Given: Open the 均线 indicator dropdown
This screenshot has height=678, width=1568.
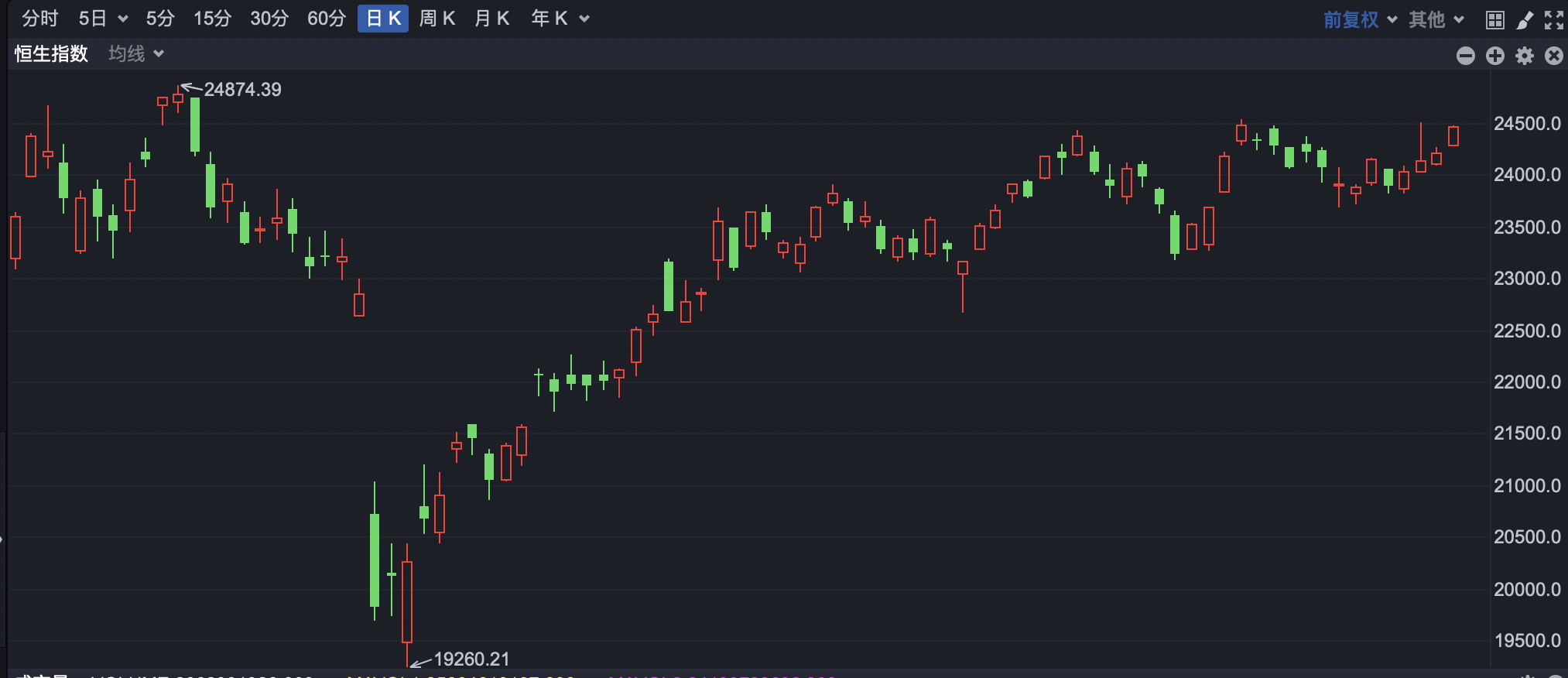Looking at the screenshot, I should (x=136, y=53).
